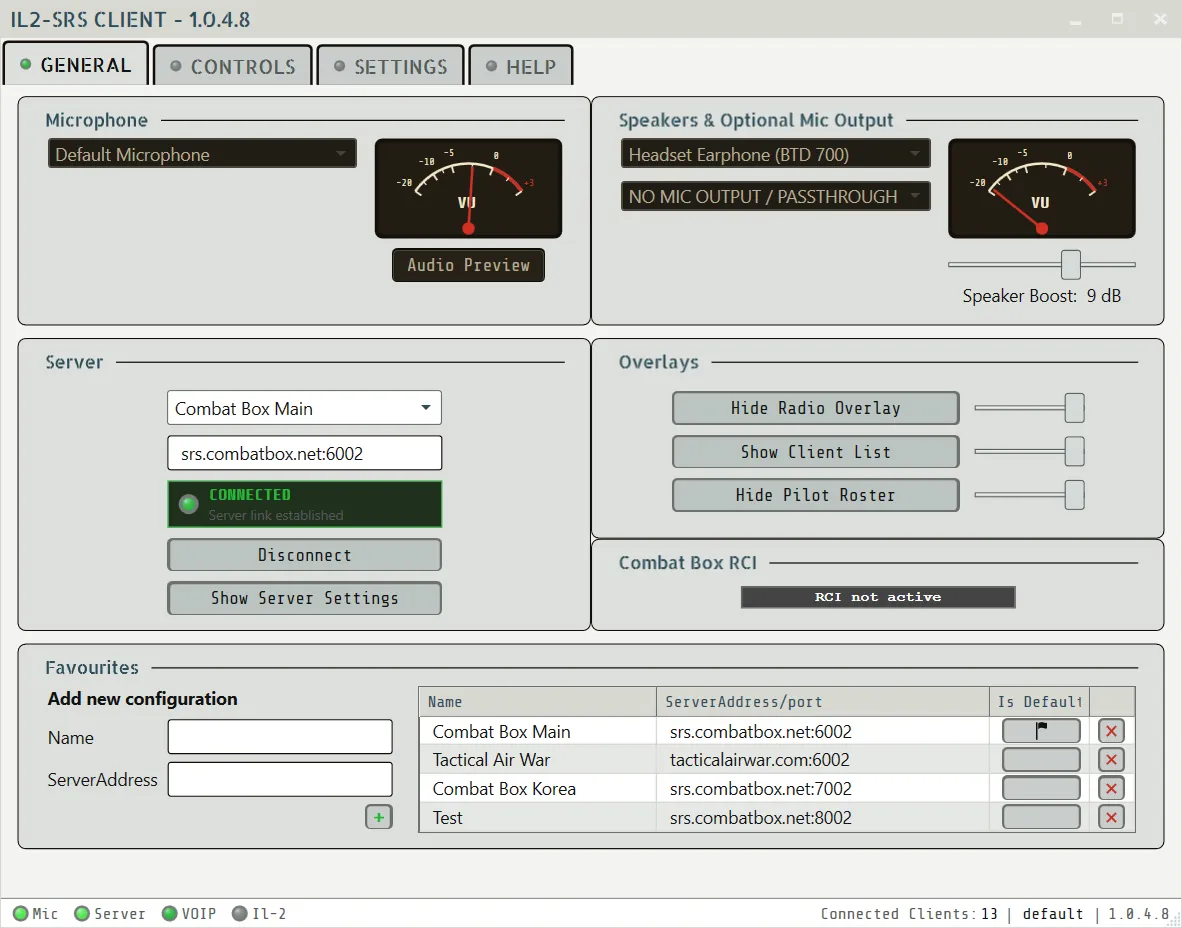Switch to the GENERAL tab
Screen dimensions: 1182x928
(76, 65)
